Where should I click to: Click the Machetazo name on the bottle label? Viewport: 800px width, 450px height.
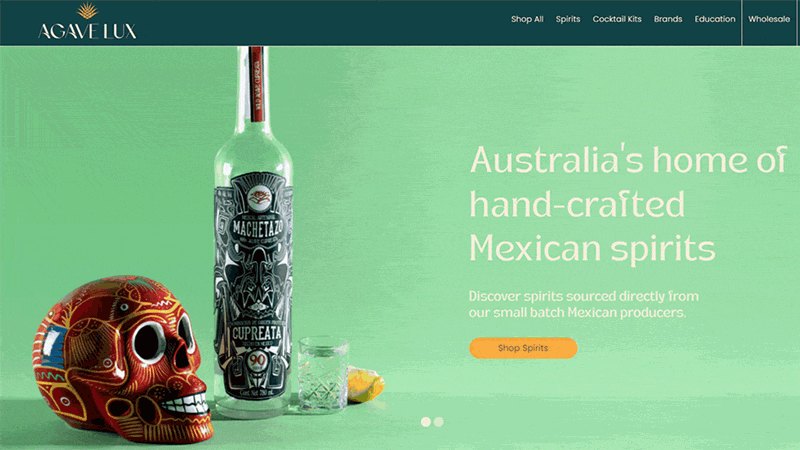[257, 227]
